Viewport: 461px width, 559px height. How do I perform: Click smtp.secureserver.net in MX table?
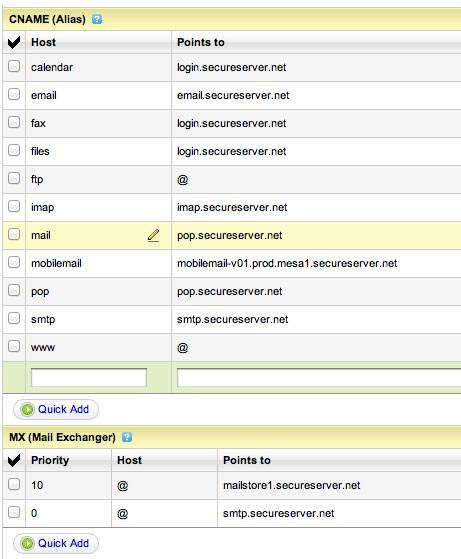278,513
